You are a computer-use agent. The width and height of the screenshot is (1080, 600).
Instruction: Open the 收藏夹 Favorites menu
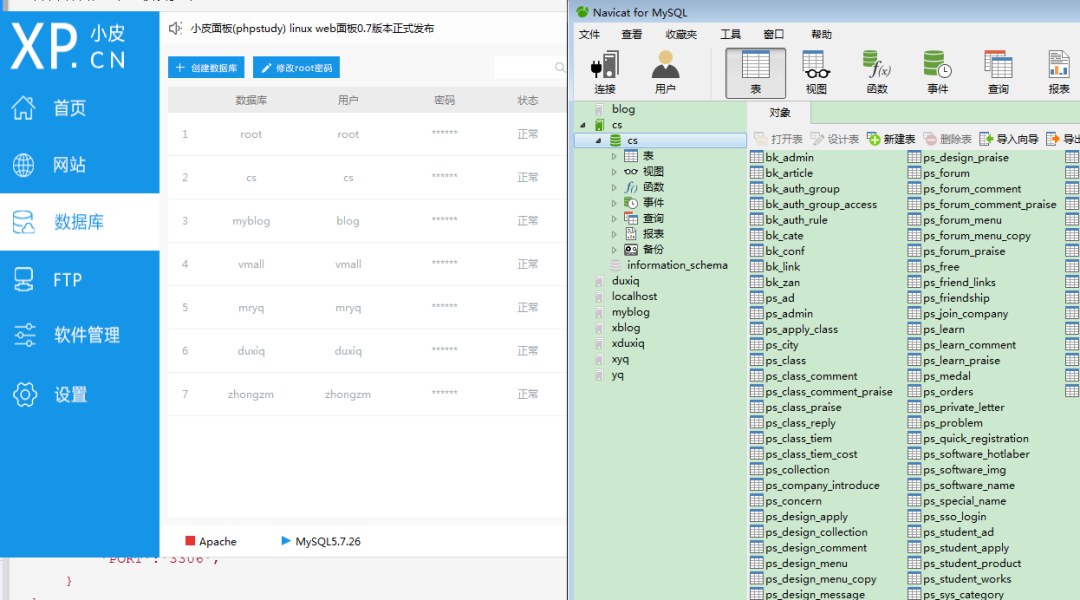(x=681, y=34)
